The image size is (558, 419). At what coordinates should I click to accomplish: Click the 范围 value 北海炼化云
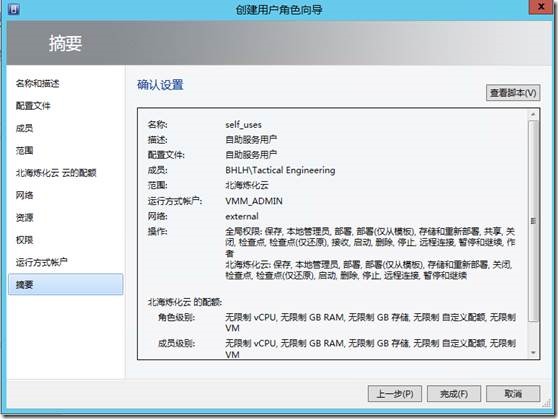point(247,185)
